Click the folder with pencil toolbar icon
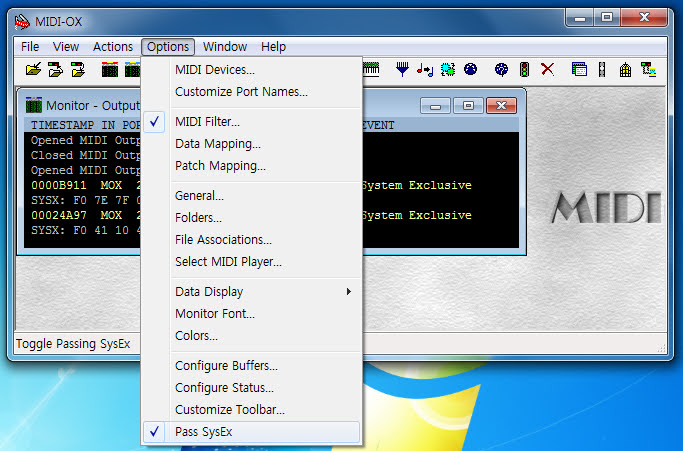The image size is (683, 451). tap(34, 70)
